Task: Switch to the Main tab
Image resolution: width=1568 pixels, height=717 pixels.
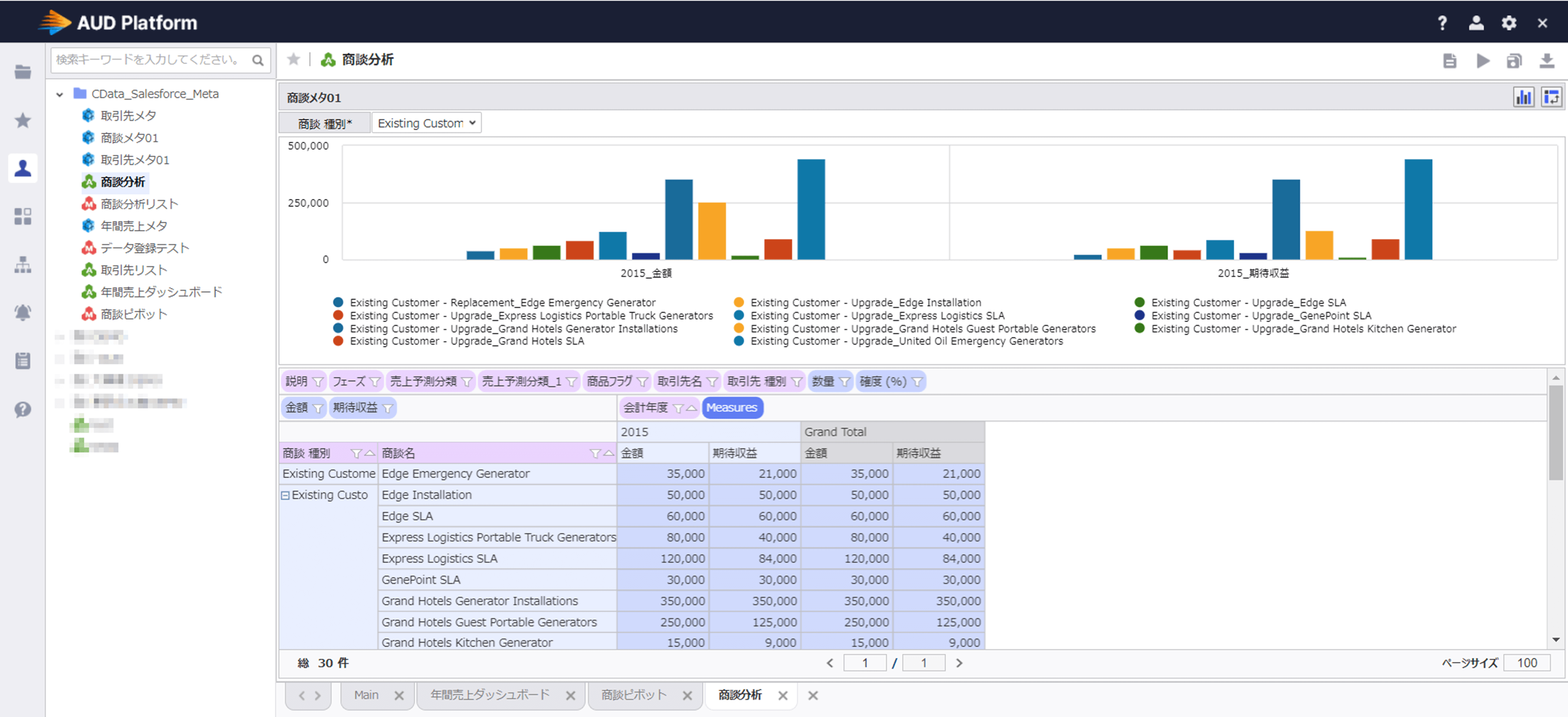Action: [x=366, y=695]
